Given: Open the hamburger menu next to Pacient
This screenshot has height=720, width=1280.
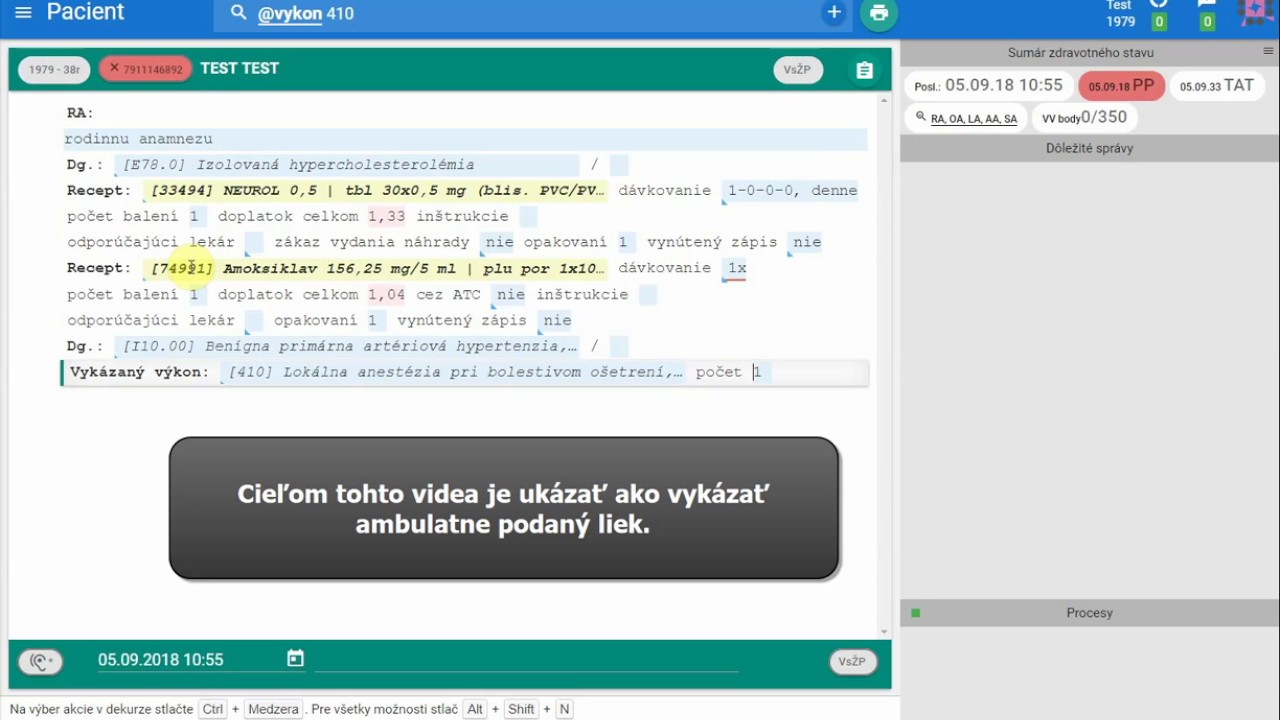Looking at the screenshot, I should (24, 13).
